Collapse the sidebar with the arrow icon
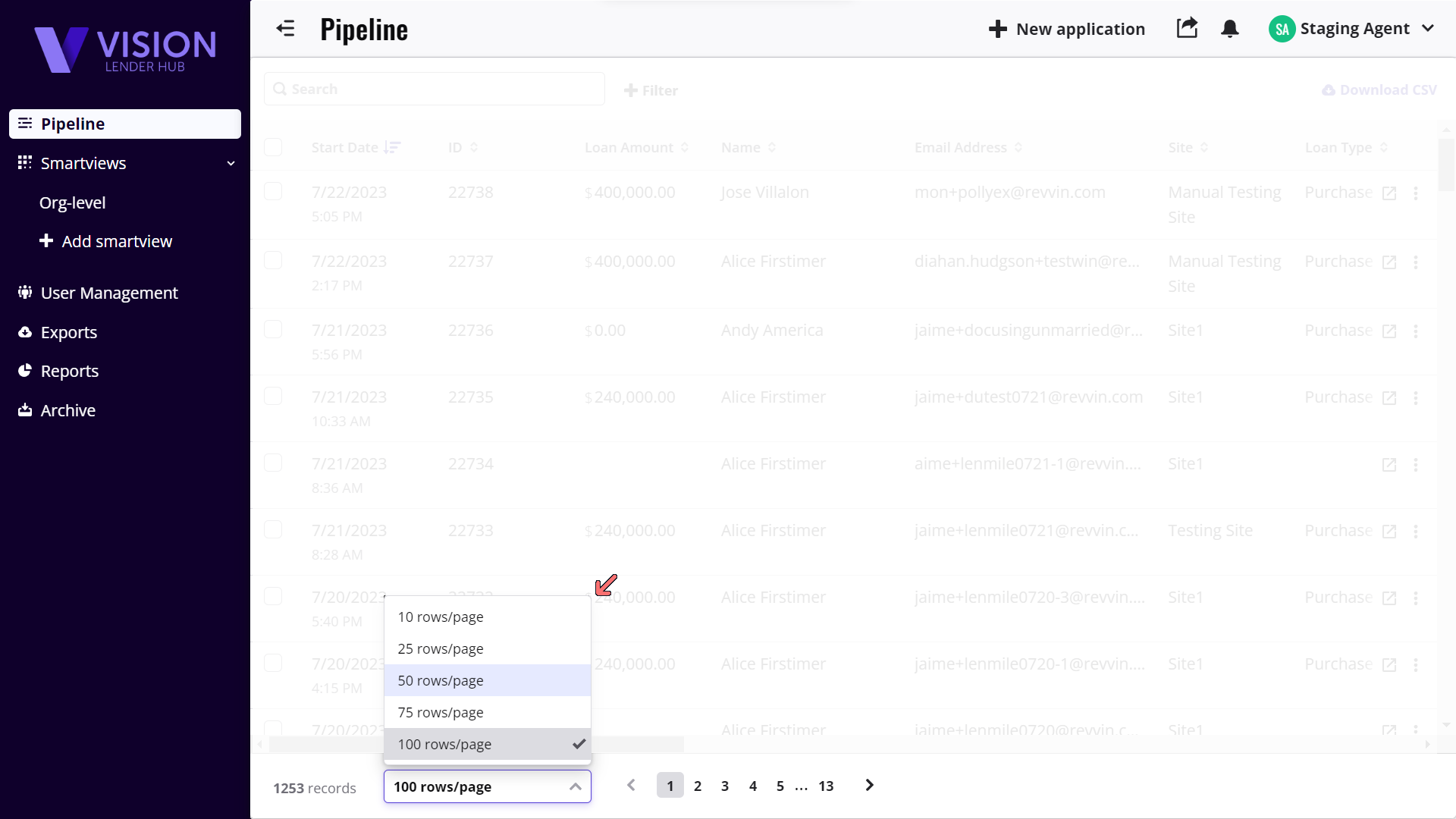The image size is (1456, 819). 285,29
